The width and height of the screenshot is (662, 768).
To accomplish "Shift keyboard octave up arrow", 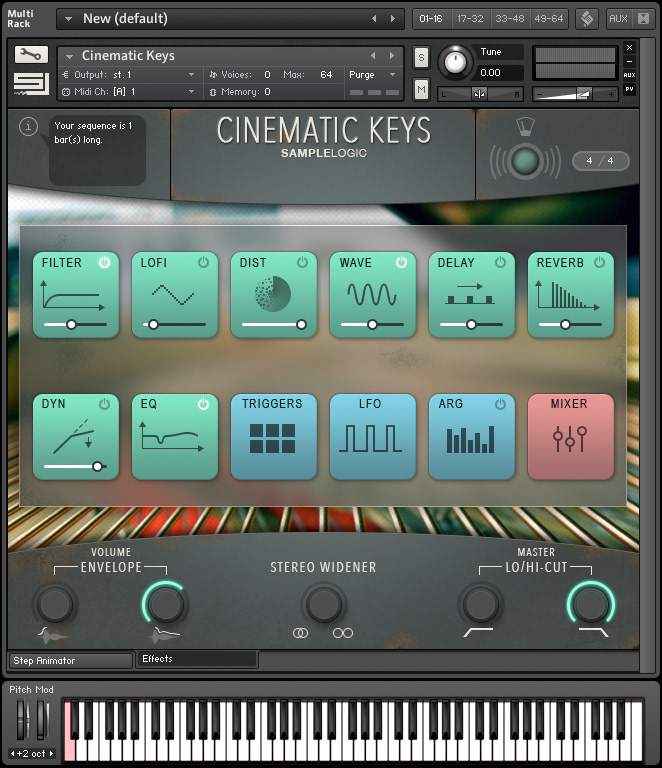I will pos(51,753).
